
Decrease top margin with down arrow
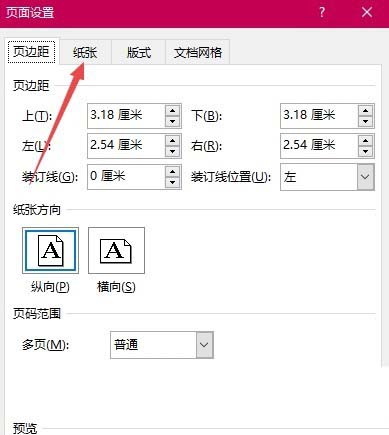173,121
